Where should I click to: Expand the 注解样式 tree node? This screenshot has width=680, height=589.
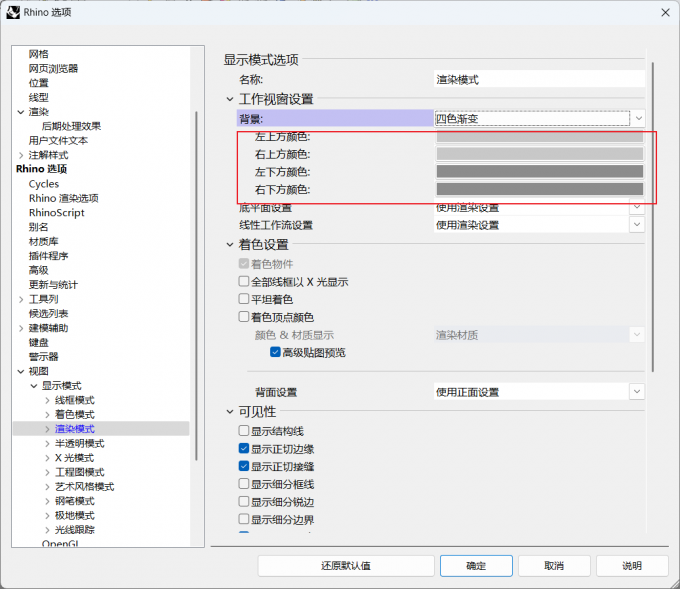click(x=21, y=155)
